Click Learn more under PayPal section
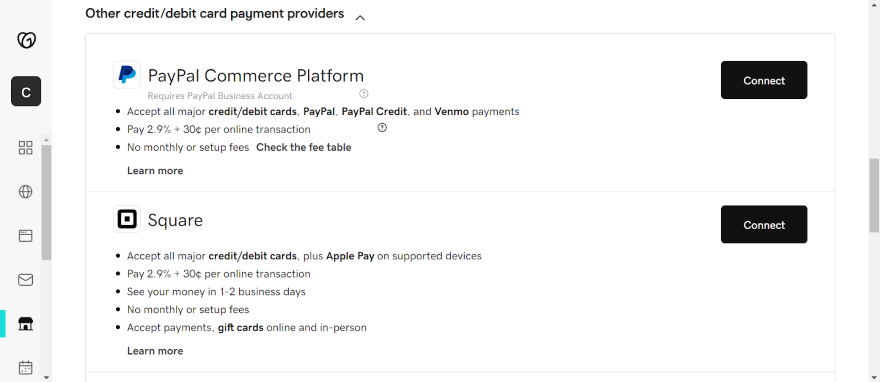Viewport: 880px width, 382px height. (x=155, y=171)
